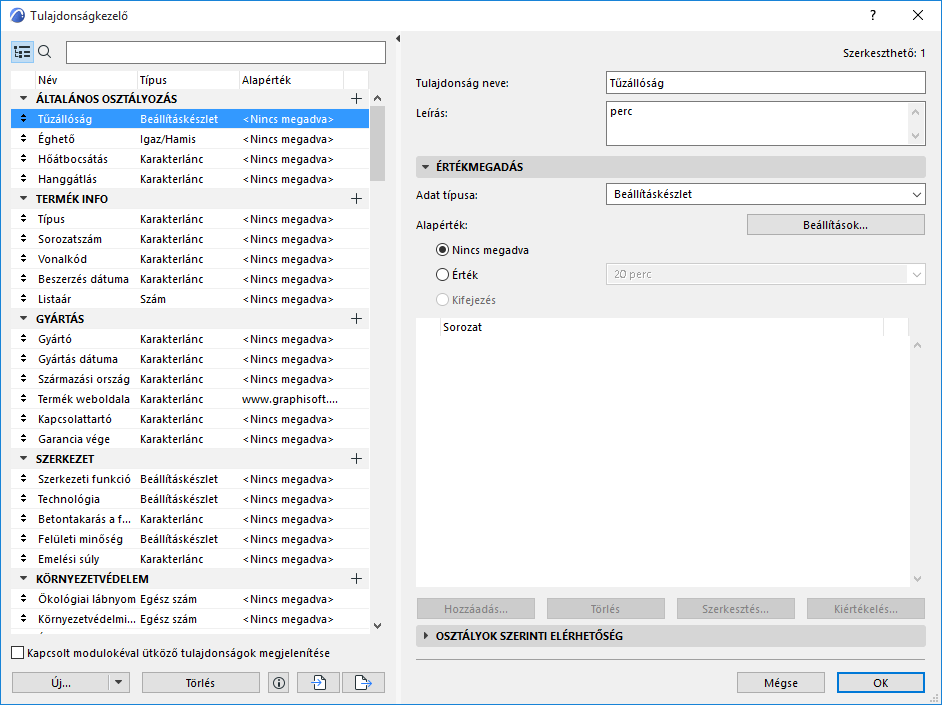Click the drag handle of the Listaár row
Screen dimensions: 942x705
click(x=23, y=299)
